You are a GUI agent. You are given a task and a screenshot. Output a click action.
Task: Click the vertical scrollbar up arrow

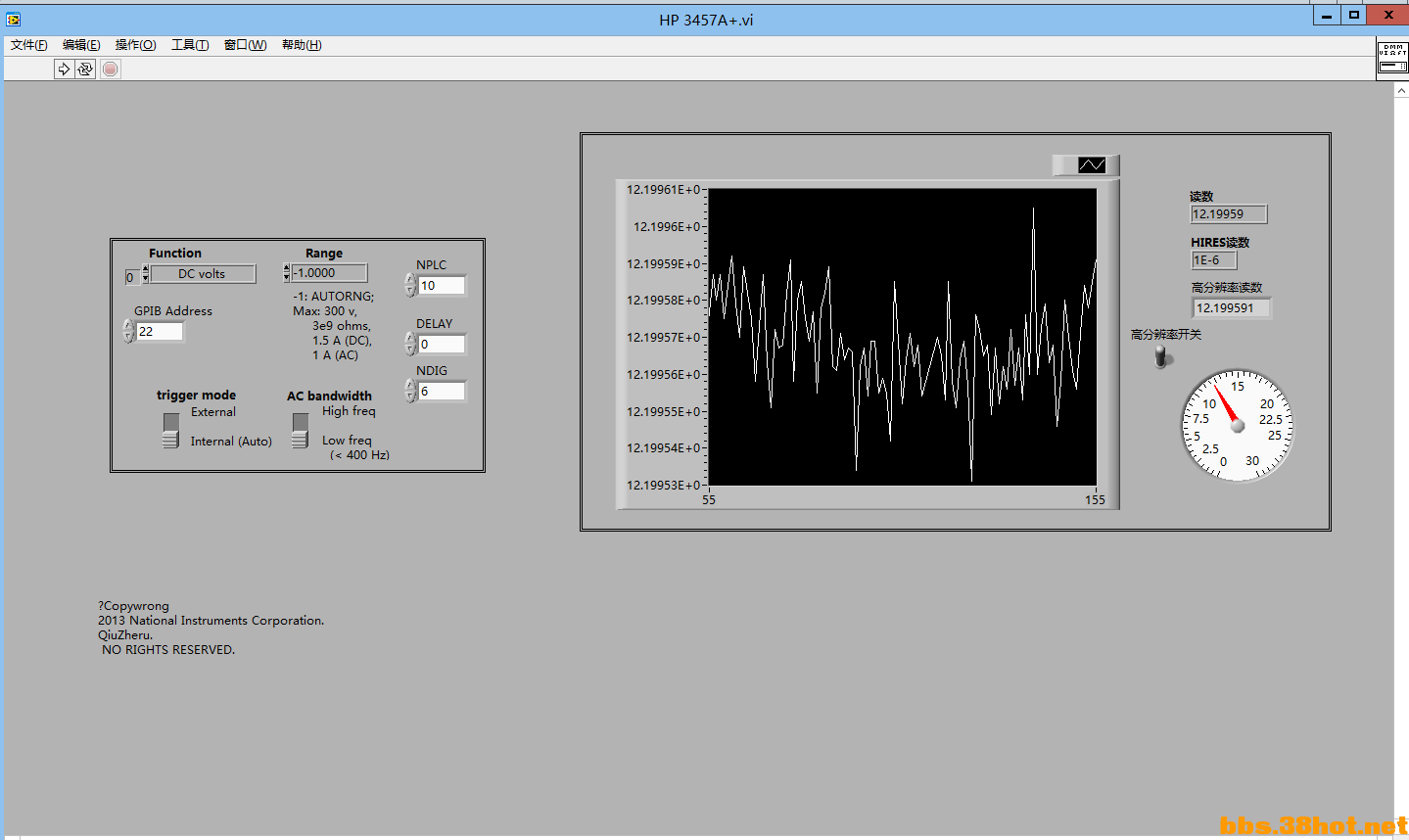click(x=1401, y=90)
